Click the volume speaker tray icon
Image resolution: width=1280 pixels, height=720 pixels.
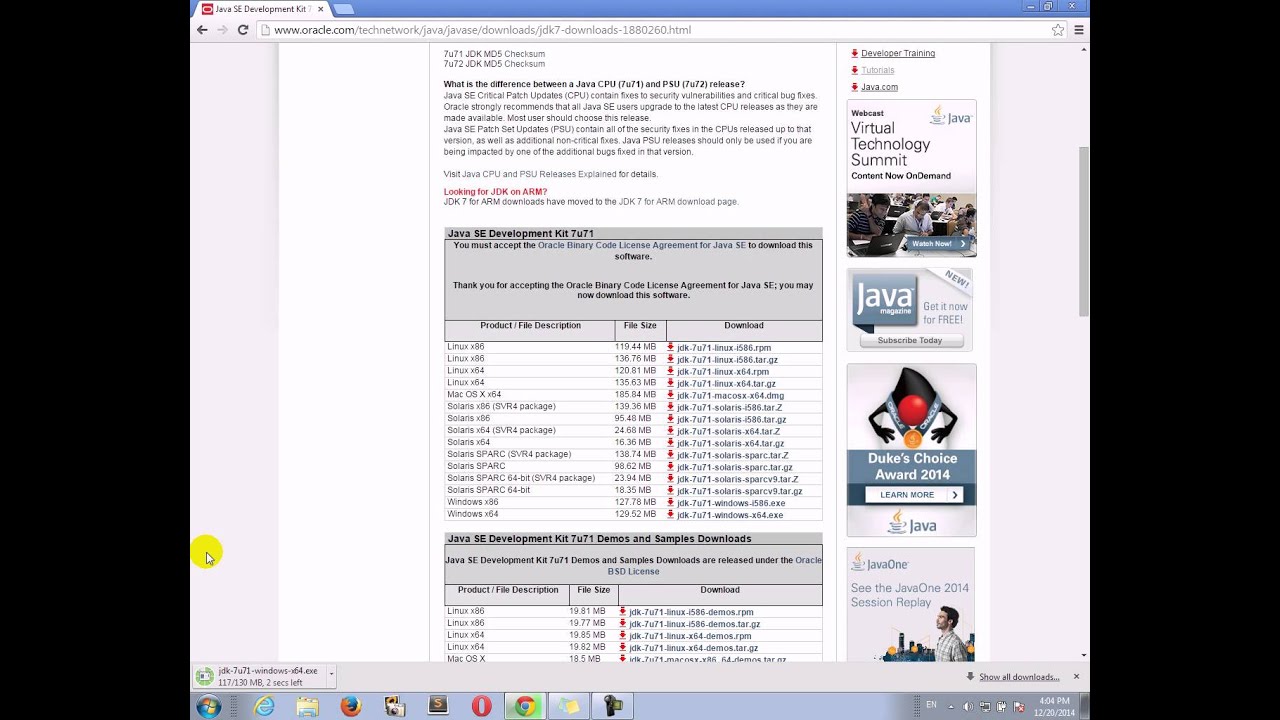click(967, 707)
